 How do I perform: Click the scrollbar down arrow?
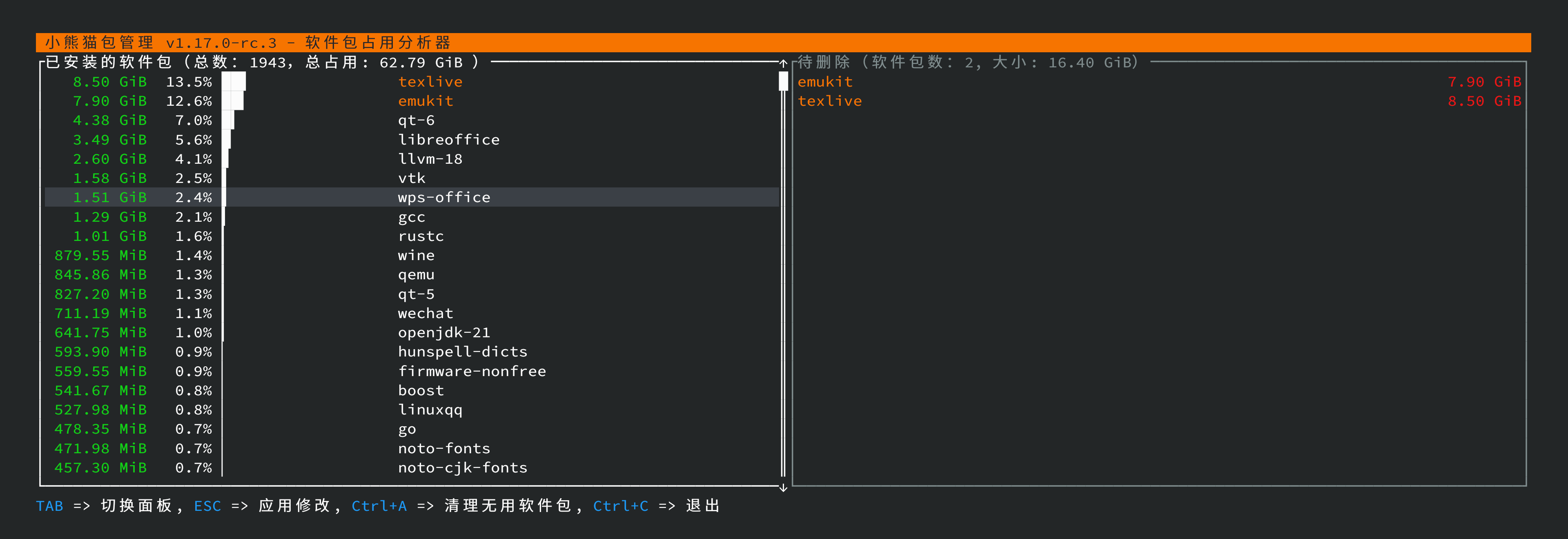pyautogui.click(x=784, y=487)
